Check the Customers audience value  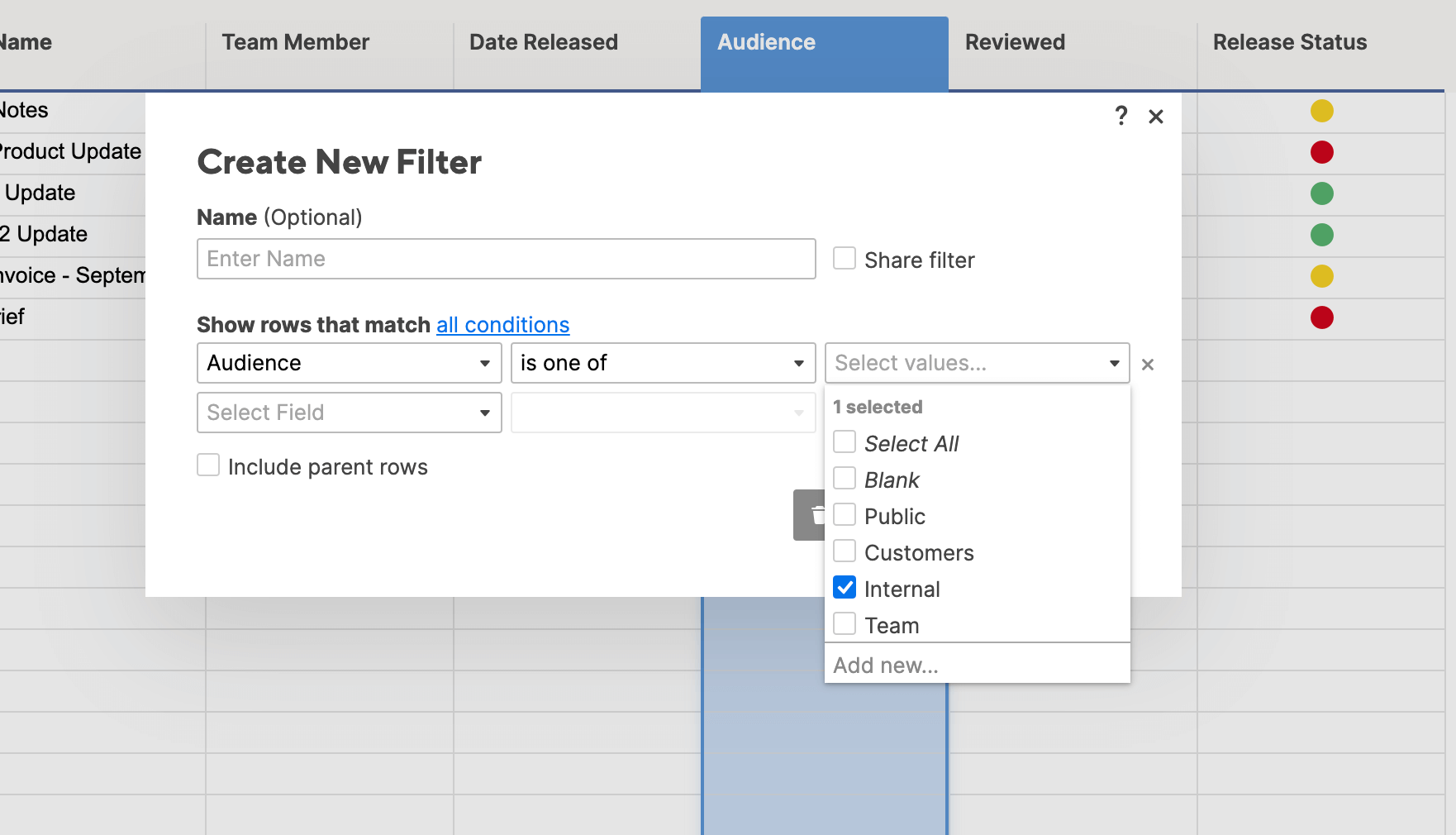[x=844, y=551]
